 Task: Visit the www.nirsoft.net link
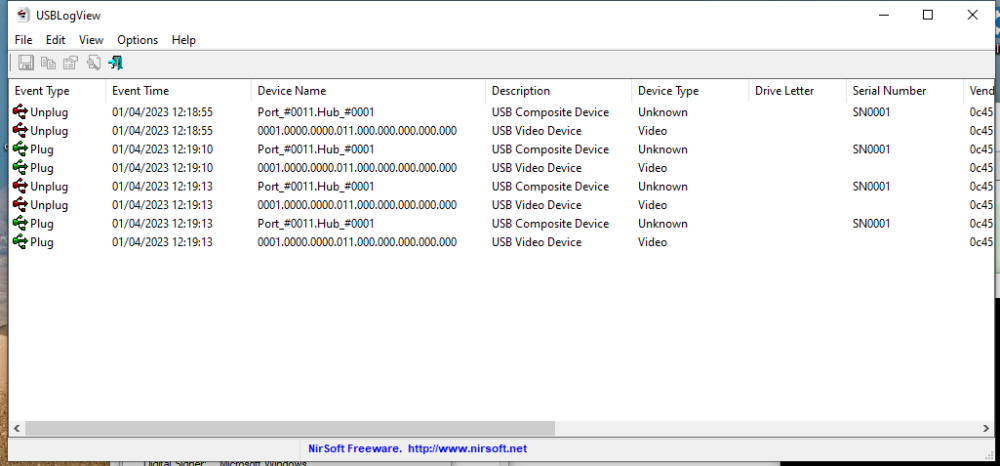click(x=467, y=449)
